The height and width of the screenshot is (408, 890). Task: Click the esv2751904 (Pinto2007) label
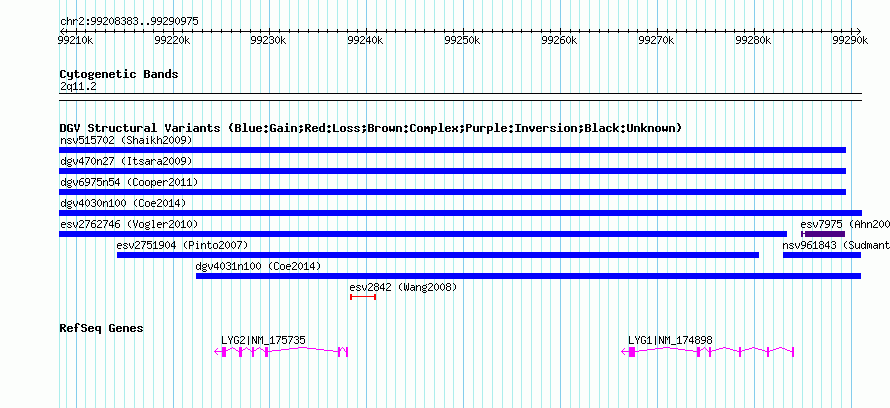(x=183, y=245)
